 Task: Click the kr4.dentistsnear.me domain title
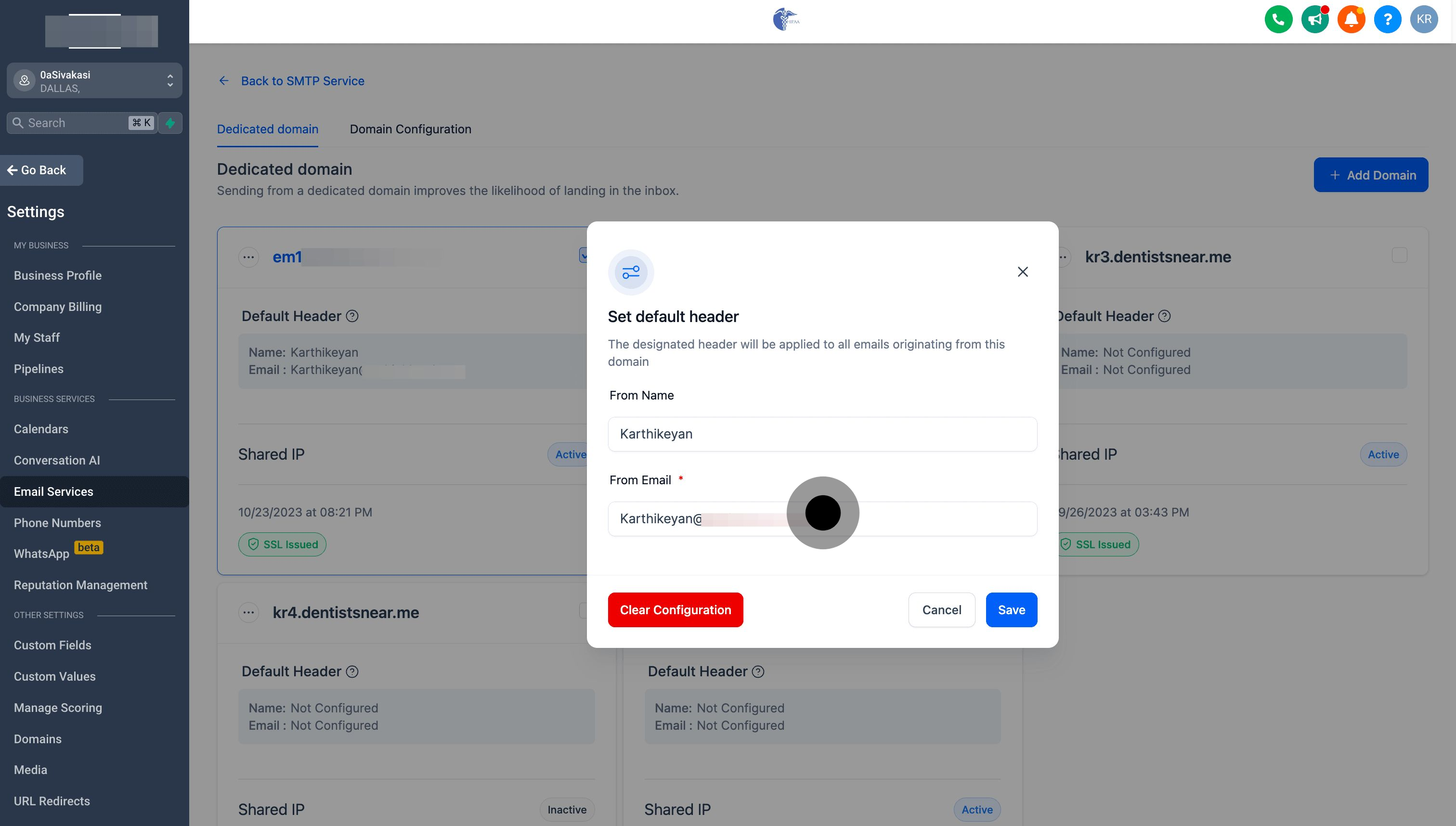[346, 612]
